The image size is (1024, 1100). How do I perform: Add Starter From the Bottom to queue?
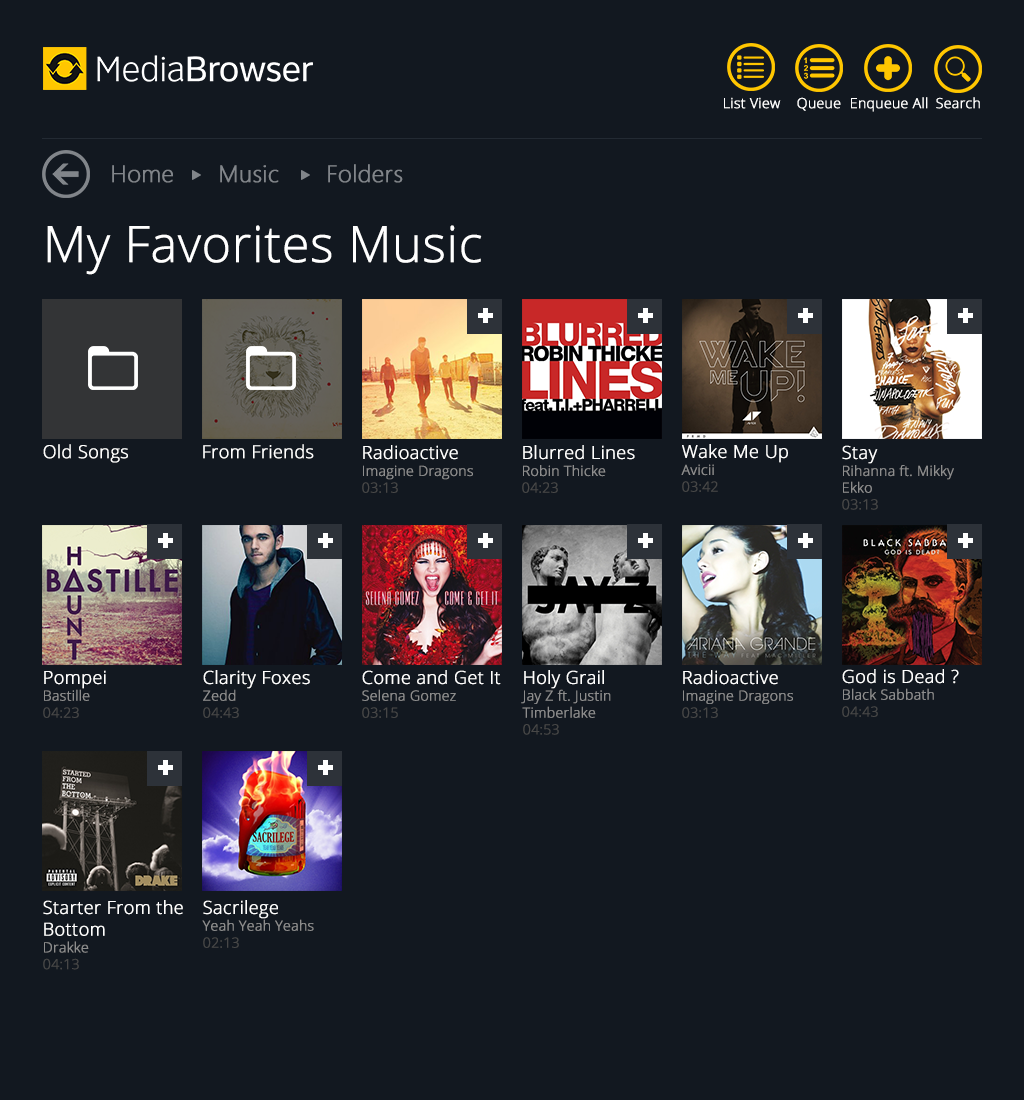pos(165,768)
